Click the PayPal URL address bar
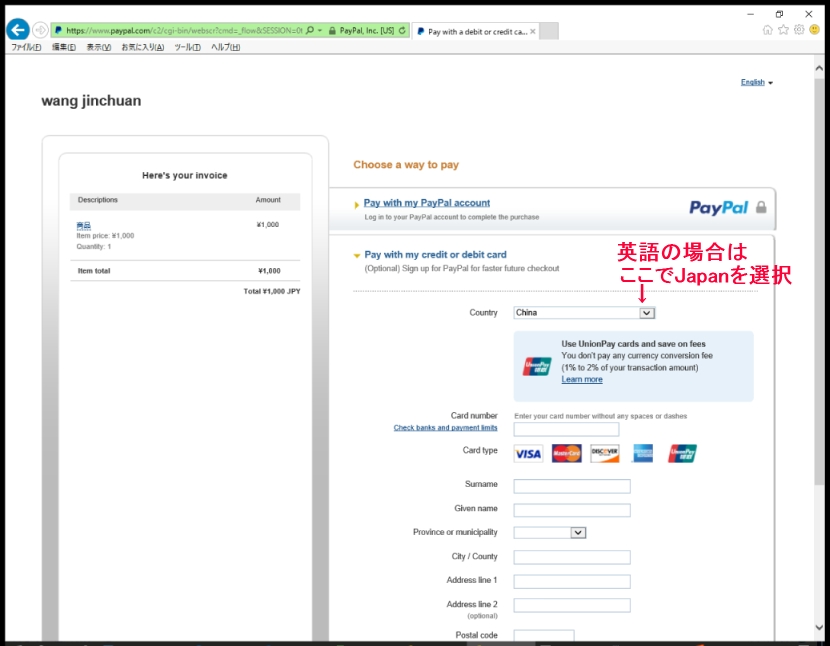The width and height of the screenshot is (830, 646). [x=183, y=31]
